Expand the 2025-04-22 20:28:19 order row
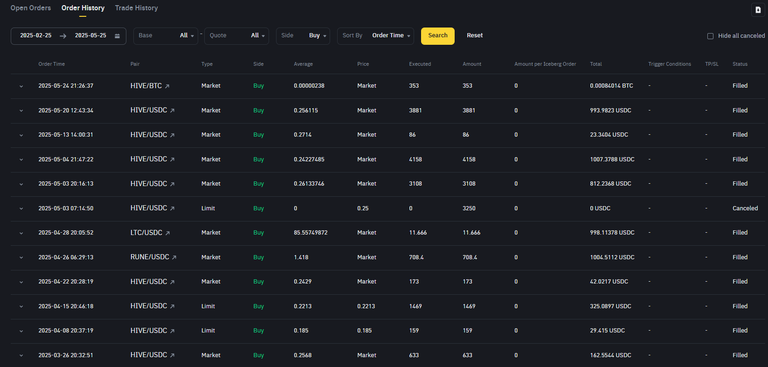This screenshot has width=768, height=367. click(x=21, y=282)
